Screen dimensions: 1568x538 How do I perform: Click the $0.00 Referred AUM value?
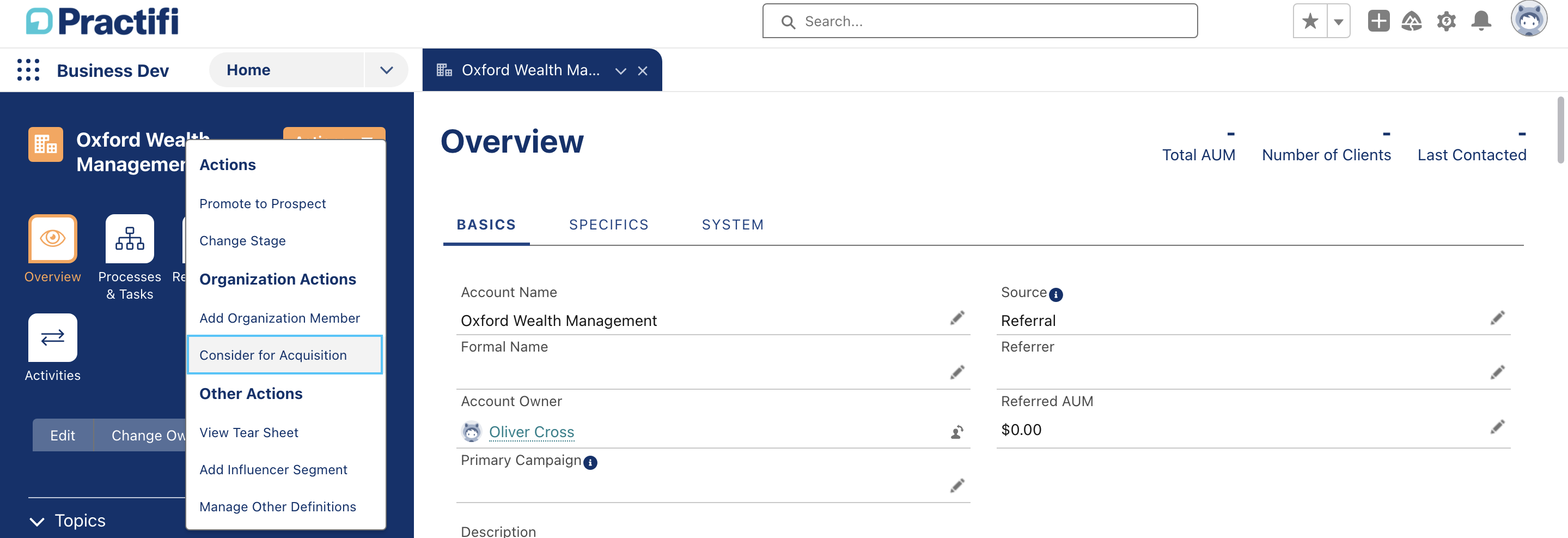(x=1021, y=430)
